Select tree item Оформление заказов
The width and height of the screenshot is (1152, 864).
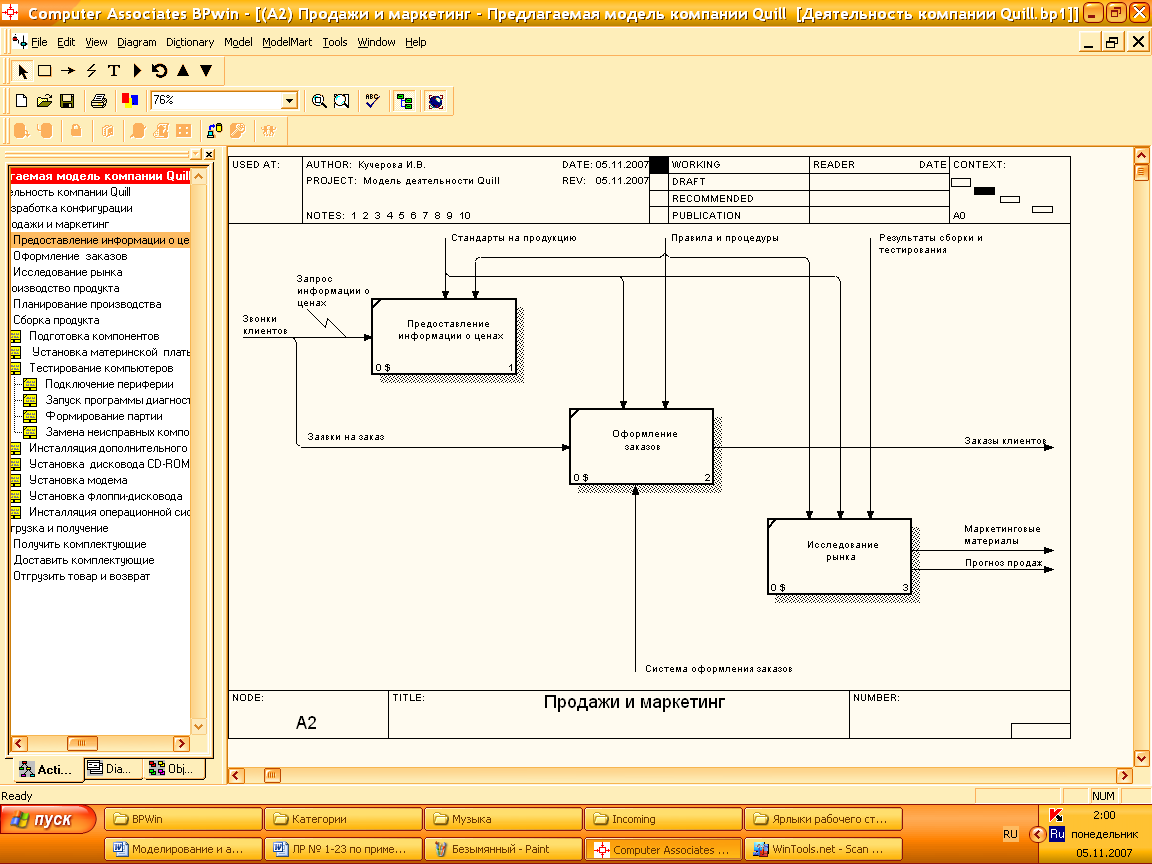pyautogui.click(x=70, y=256)
